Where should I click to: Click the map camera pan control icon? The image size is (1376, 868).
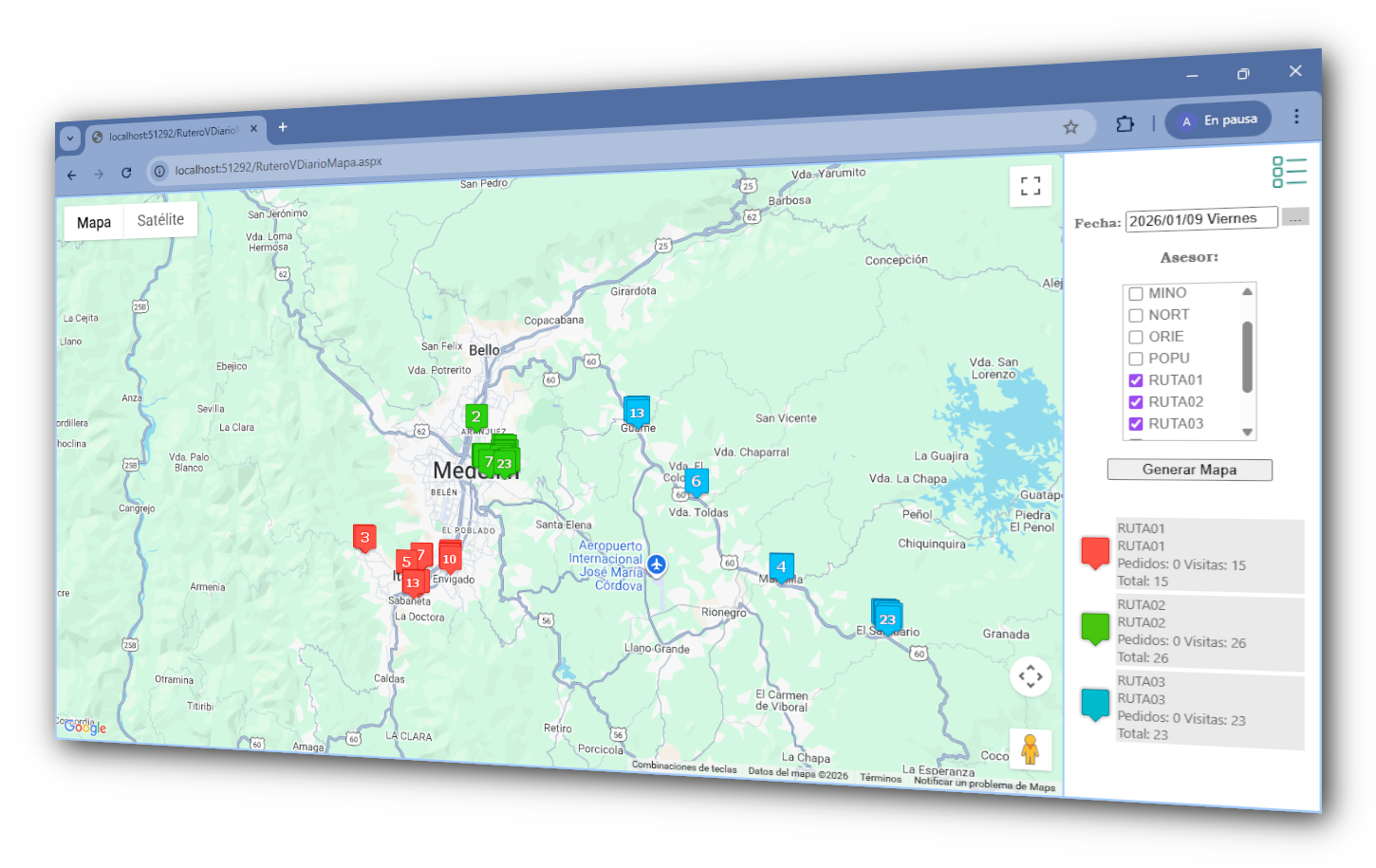(x=1031, y=676)
